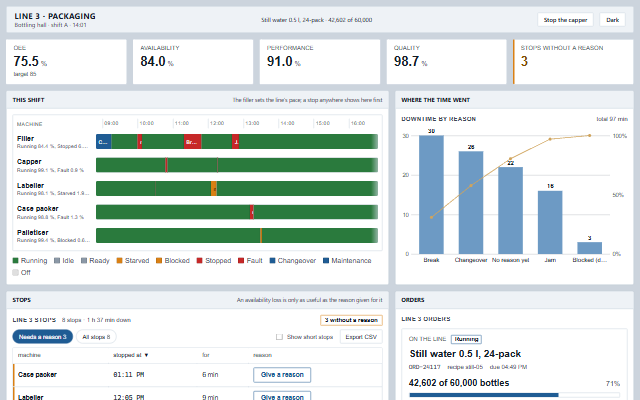Screen dimensions: 640x400
Task: Click the order bottles progress bar
Action: click(514, 395)
